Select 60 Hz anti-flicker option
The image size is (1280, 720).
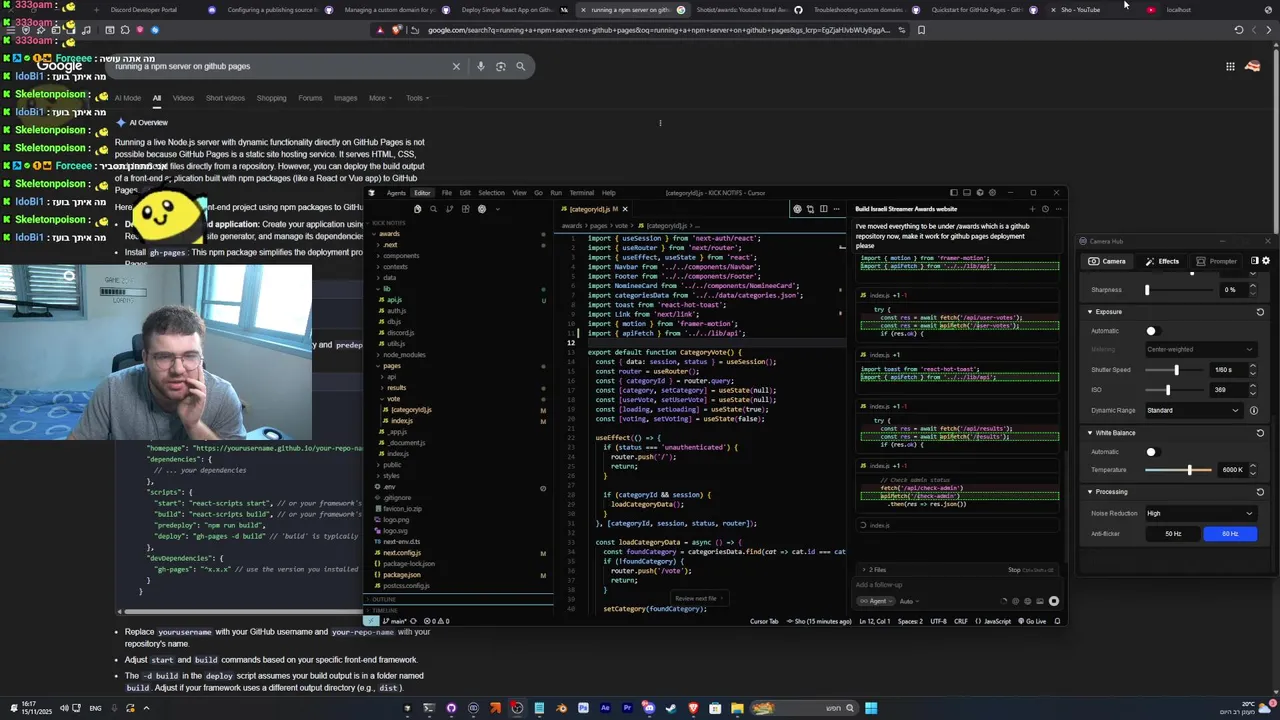(x=1230, y=534)
